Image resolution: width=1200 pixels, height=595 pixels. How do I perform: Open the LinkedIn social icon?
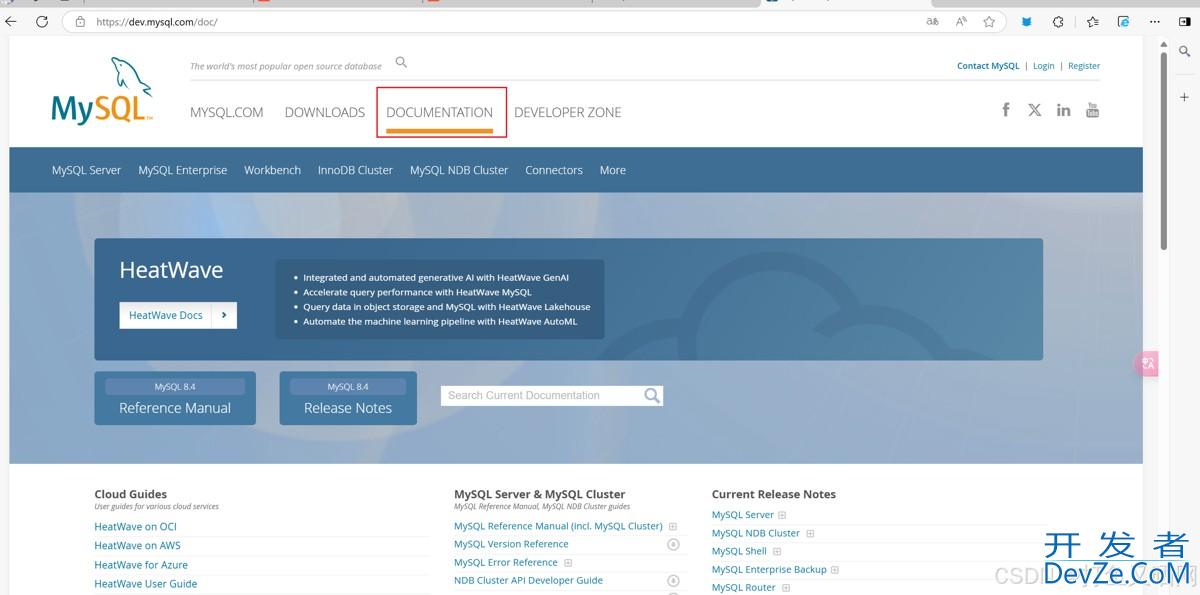(1063, 110)
